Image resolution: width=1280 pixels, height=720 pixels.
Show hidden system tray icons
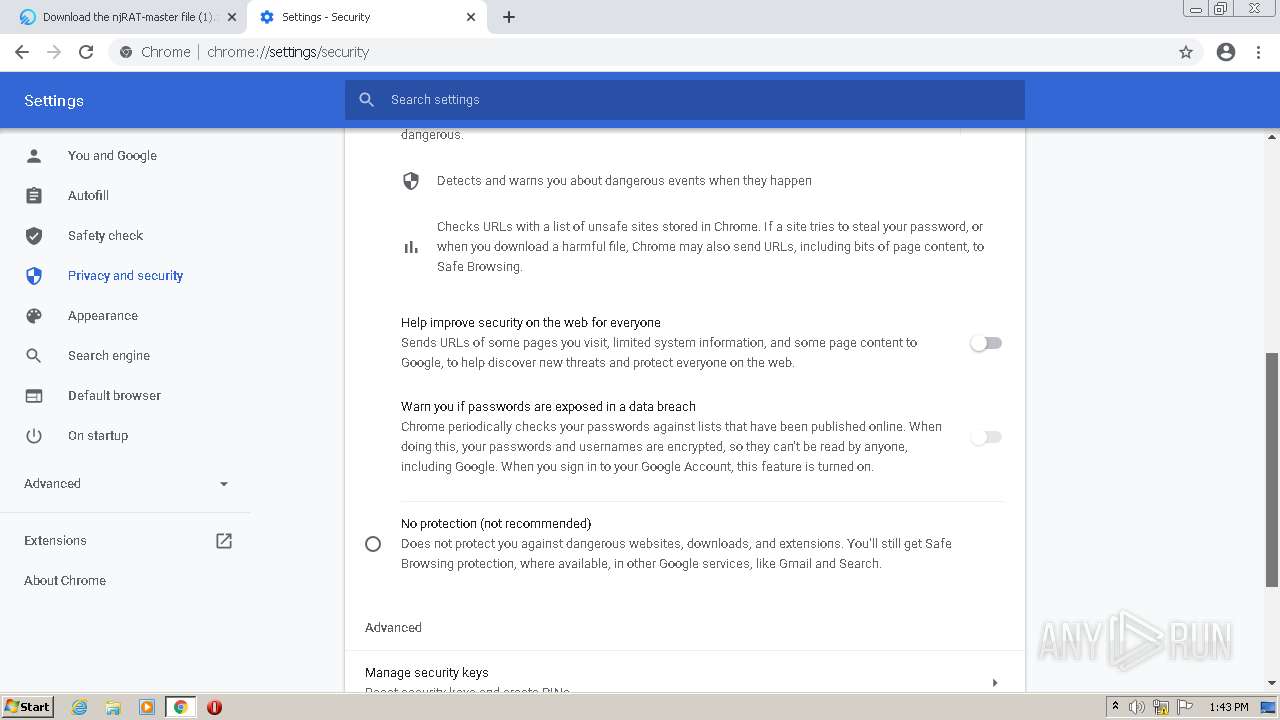coord(1115,706)
